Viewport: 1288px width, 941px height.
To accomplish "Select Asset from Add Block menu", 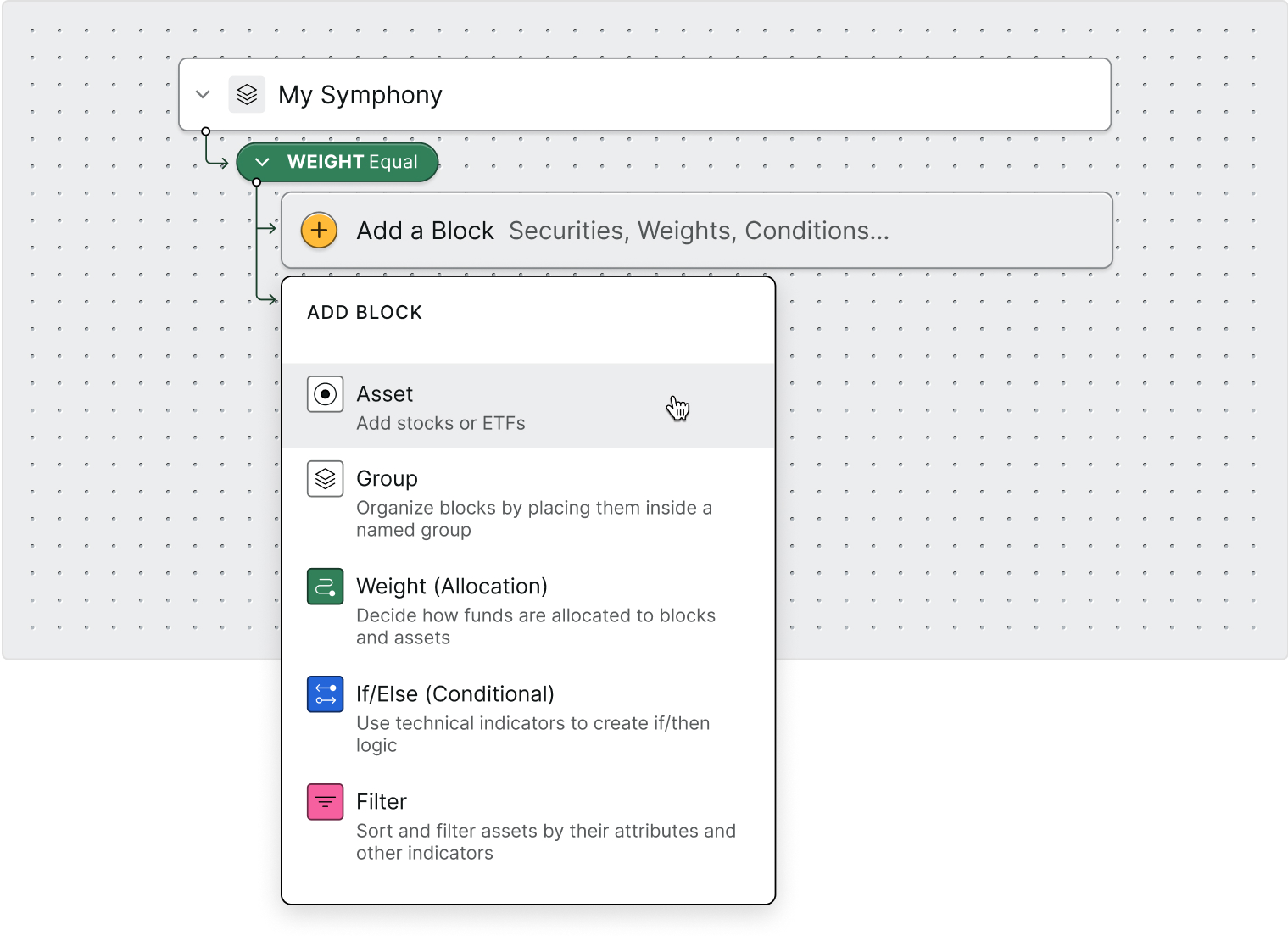I will [528, 406].
